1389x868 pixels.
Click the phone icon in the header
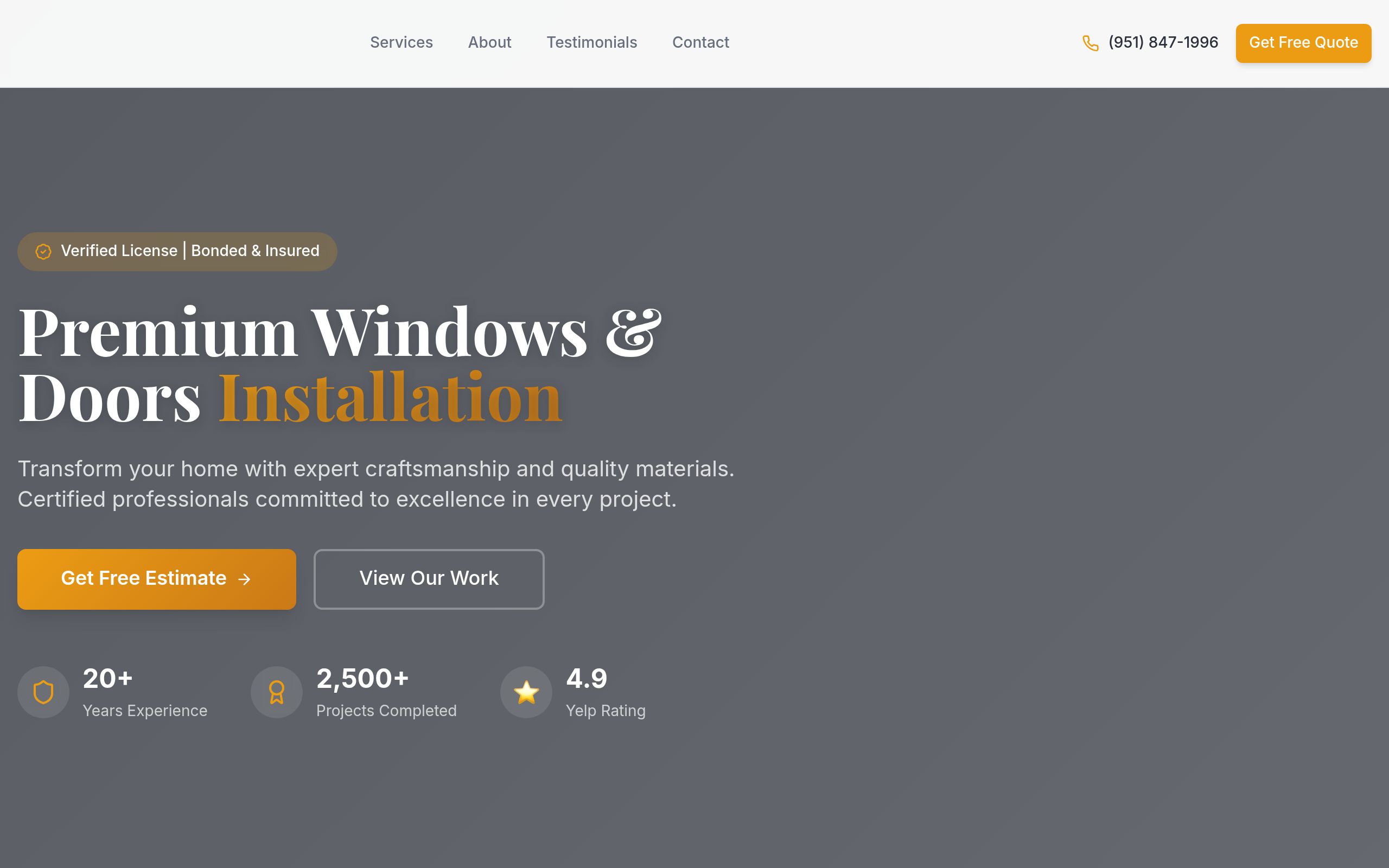click(1089, 42)
